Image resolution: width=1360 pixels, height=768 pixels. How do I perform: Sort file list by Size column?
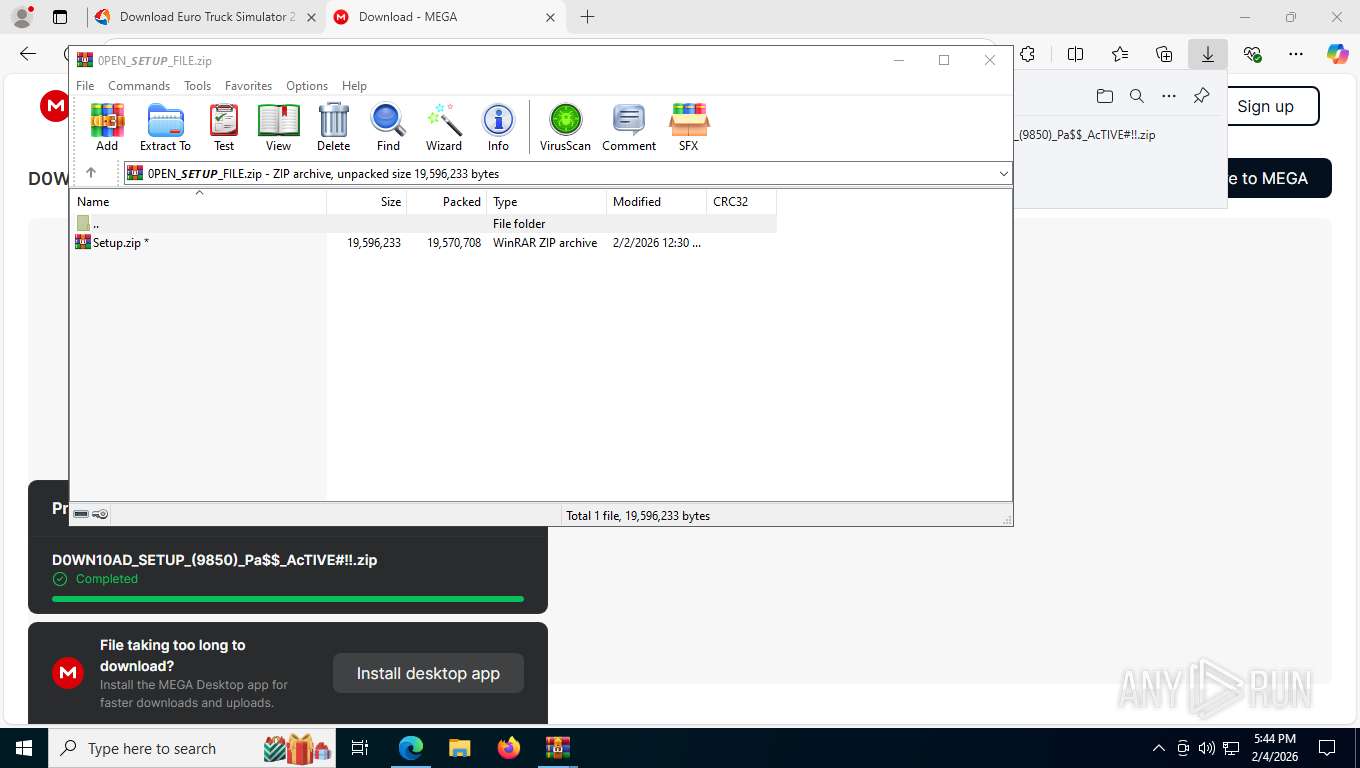click(367, 202)
